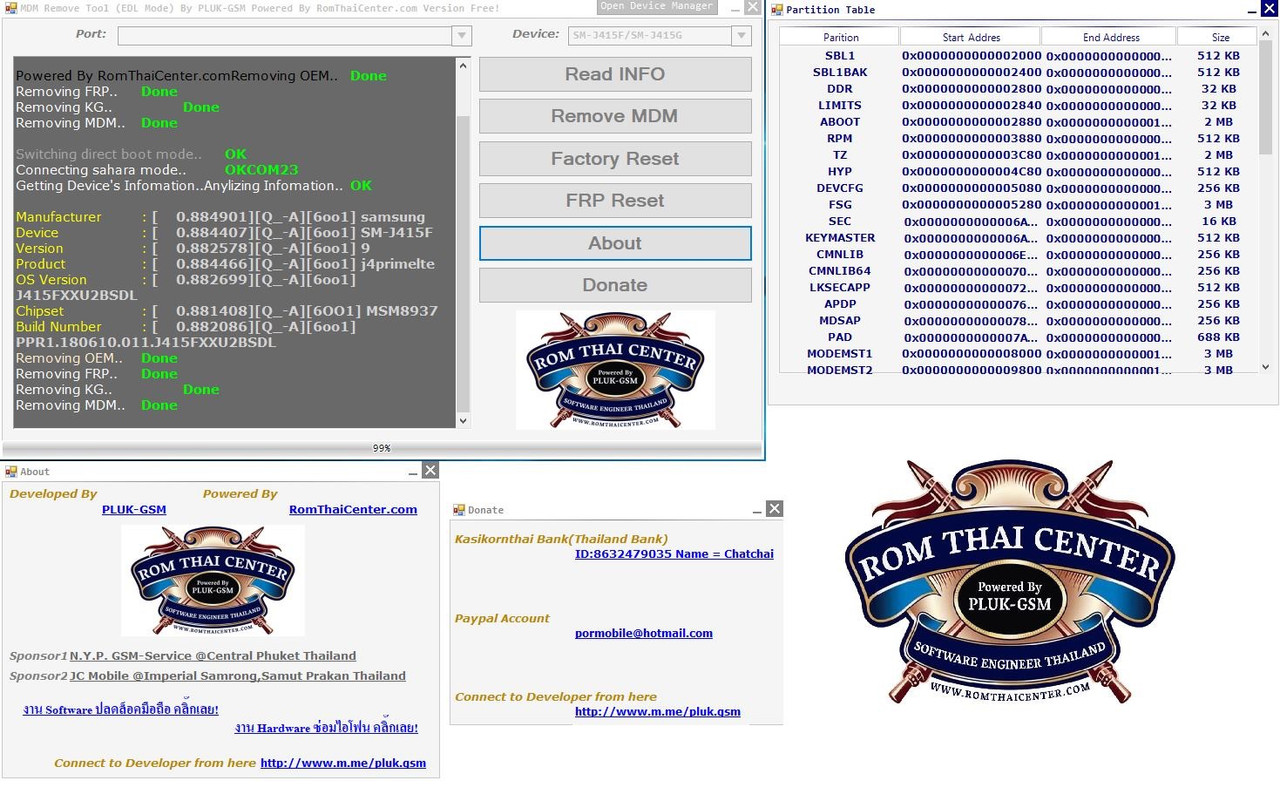
Task: Sort by Start Addres column header
Action: click(x=970, y=37)
